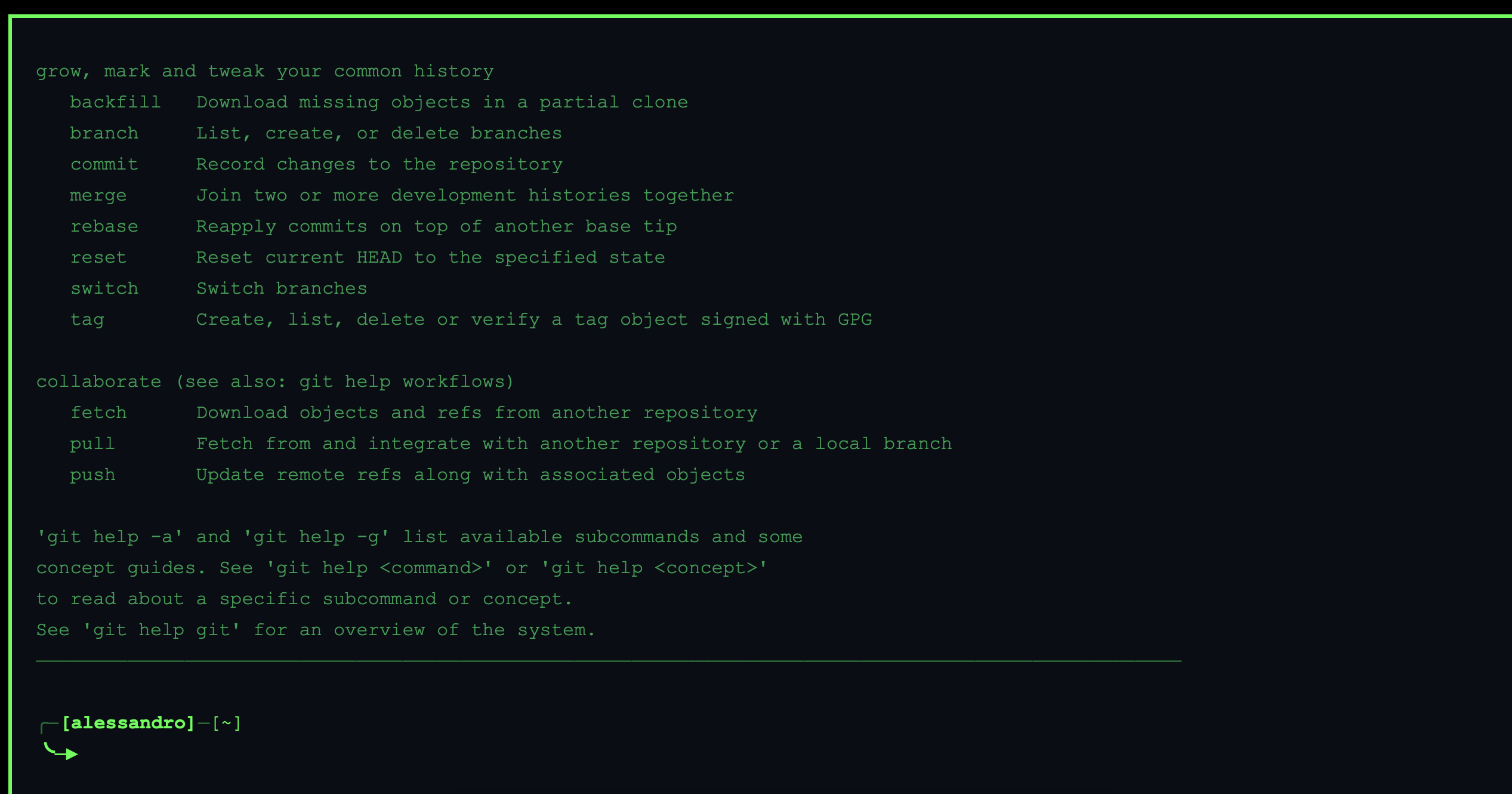
Task: Click the push command name
Action: (x=92, y=475)
